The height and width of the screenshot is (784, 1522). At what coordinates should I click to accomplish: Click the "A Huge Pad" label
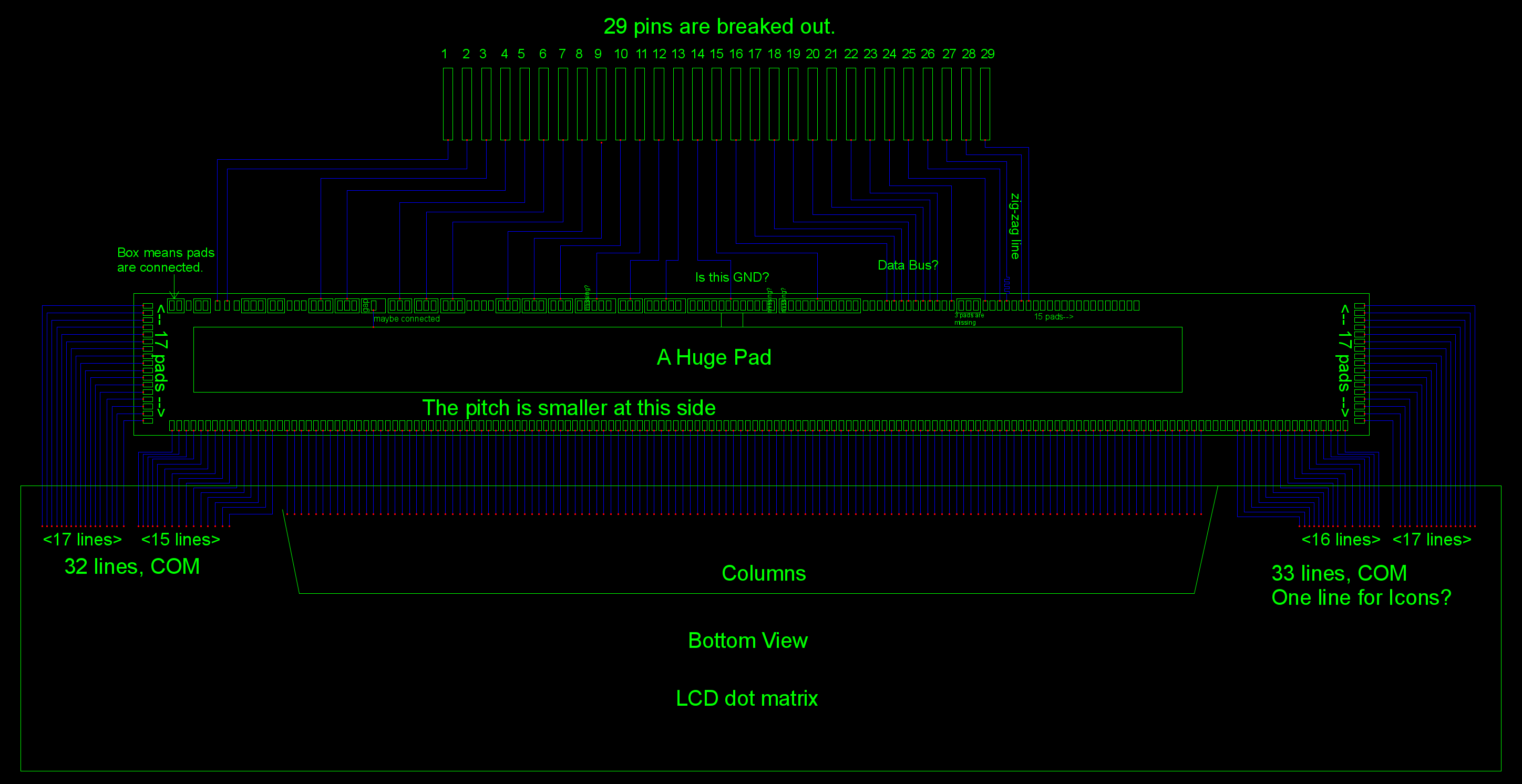714,357
